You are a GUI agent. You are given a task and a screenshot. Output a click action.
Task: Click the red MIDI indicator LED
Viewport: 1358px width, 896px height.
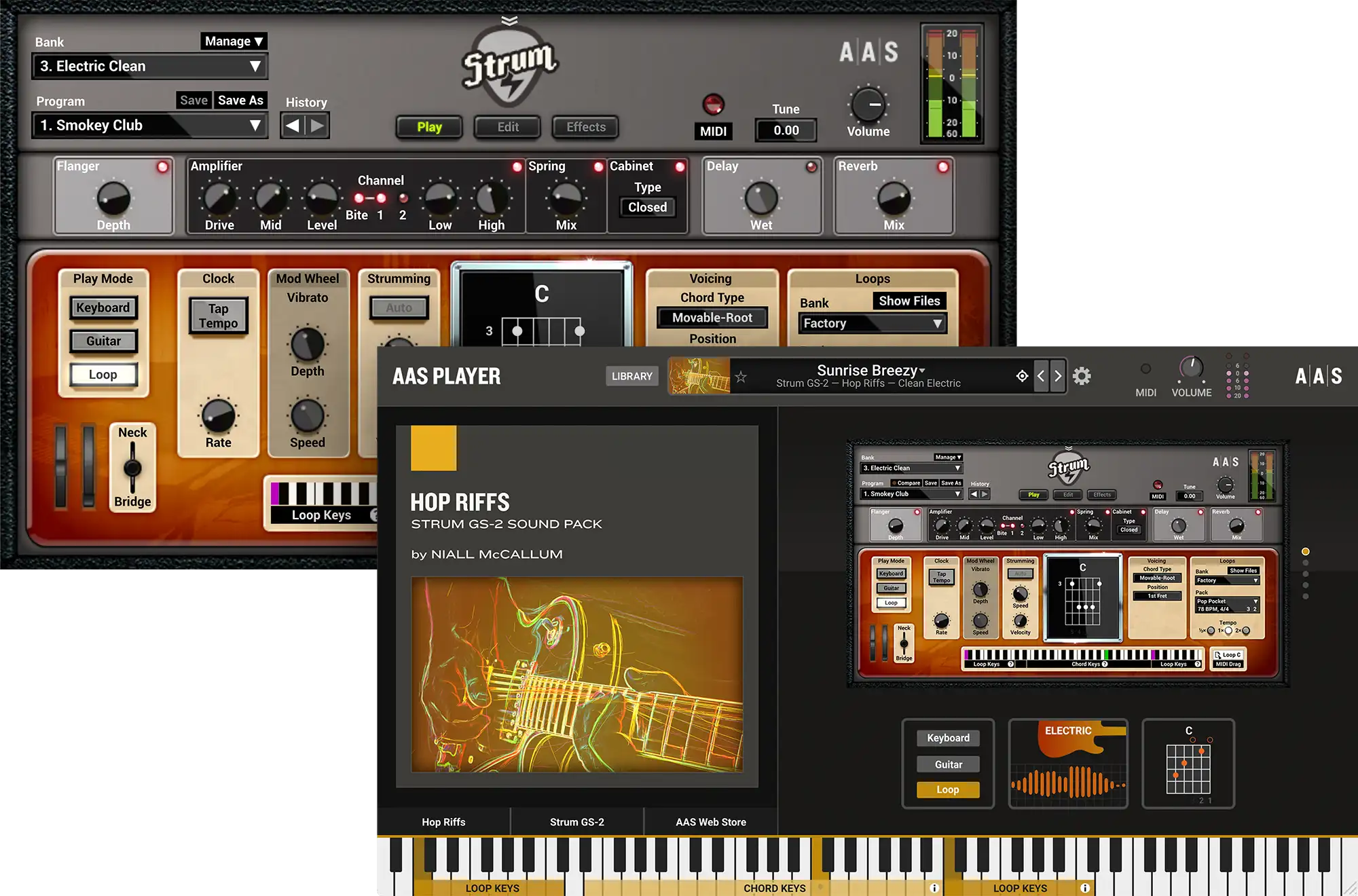(x=713, y=105)
